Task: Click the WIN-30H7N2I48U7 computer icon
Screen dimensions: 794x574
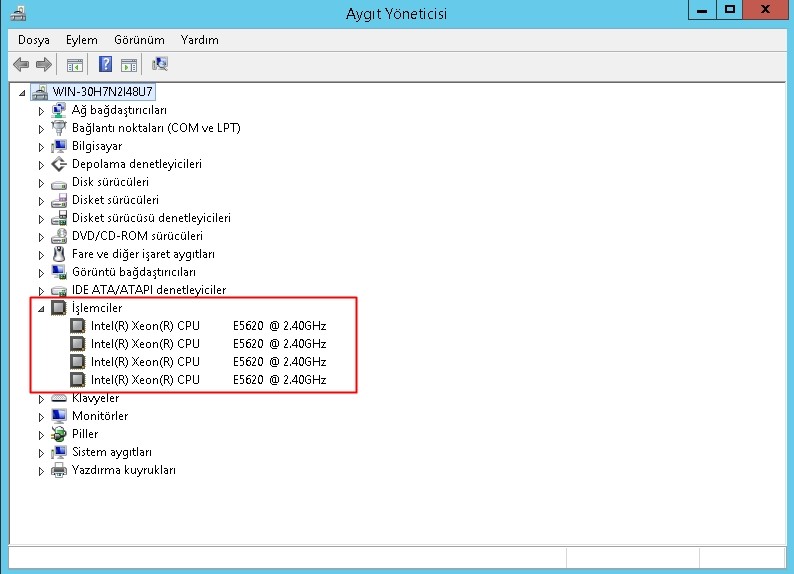Action: (39, 92)
